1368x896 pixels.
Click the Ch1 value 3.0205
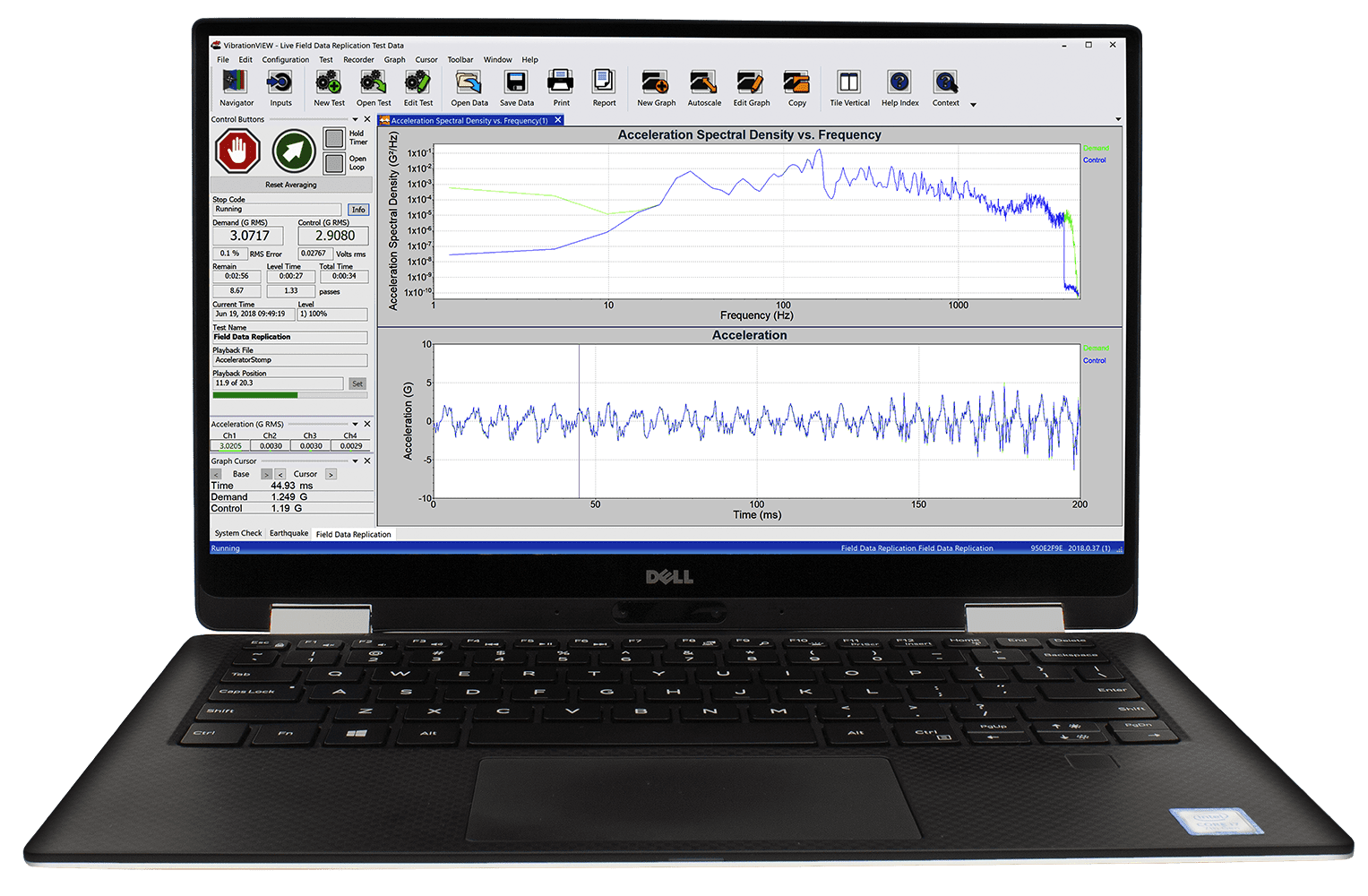click(230, 445)
